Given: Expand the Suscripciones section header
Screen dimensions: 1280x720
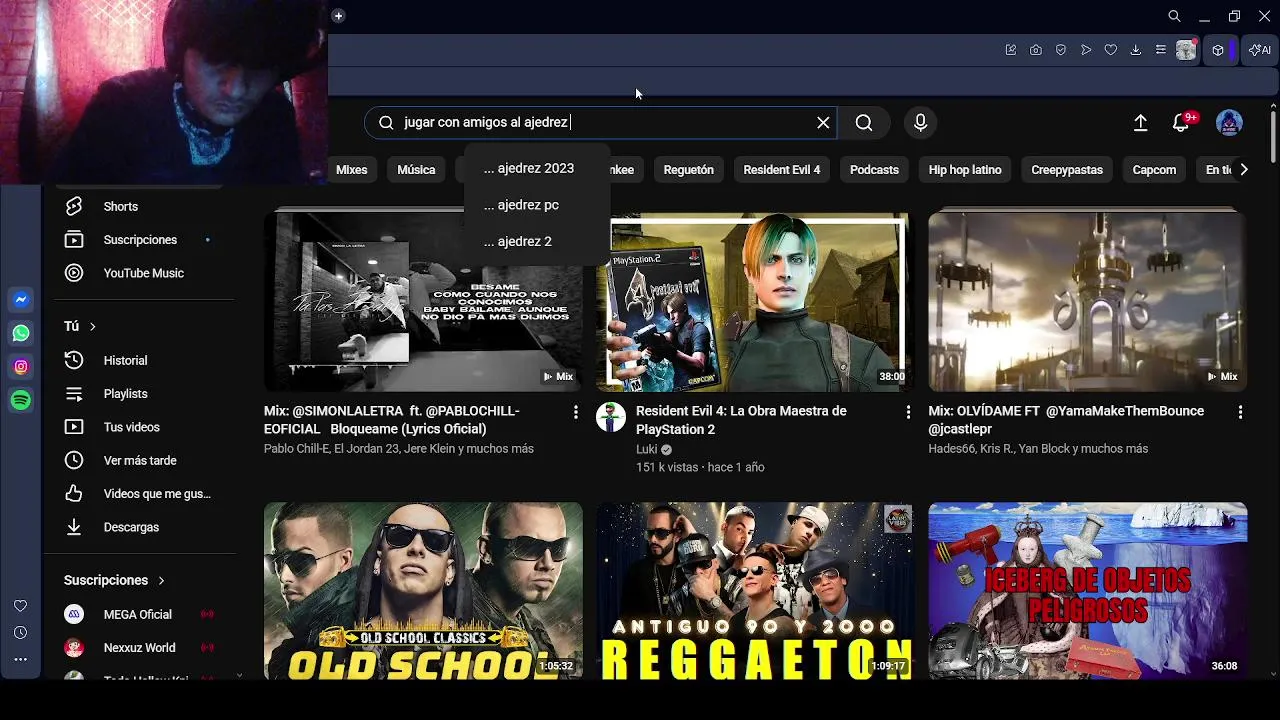Looking at the screenshot, I should point(115,580).
